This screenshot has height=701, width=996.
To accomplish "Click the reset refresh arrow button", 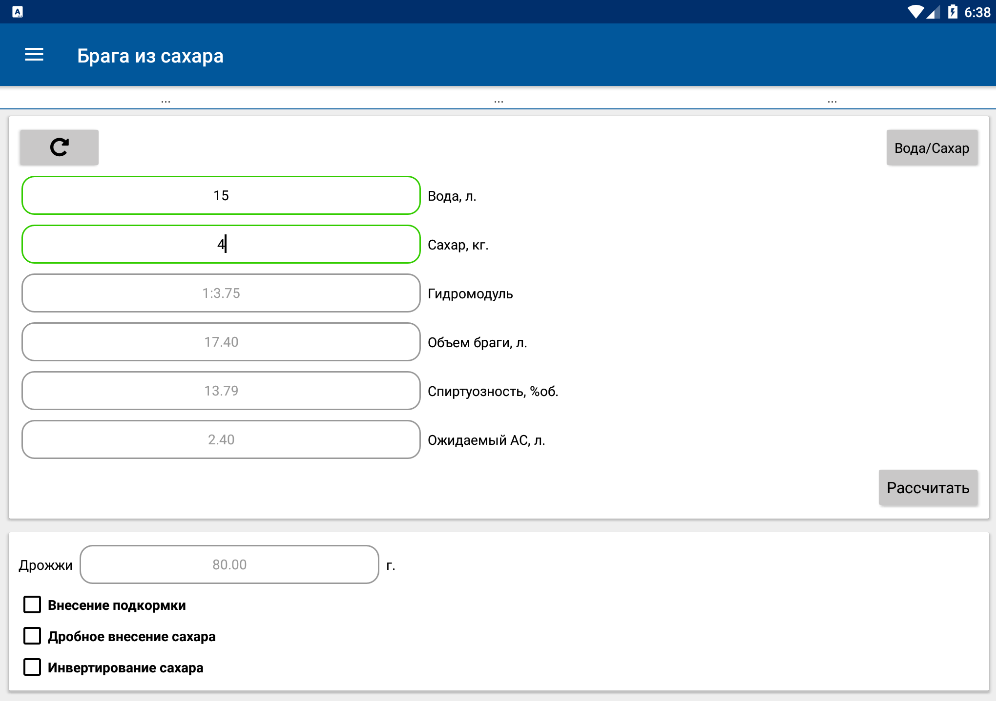I will [x=59, y=147].
